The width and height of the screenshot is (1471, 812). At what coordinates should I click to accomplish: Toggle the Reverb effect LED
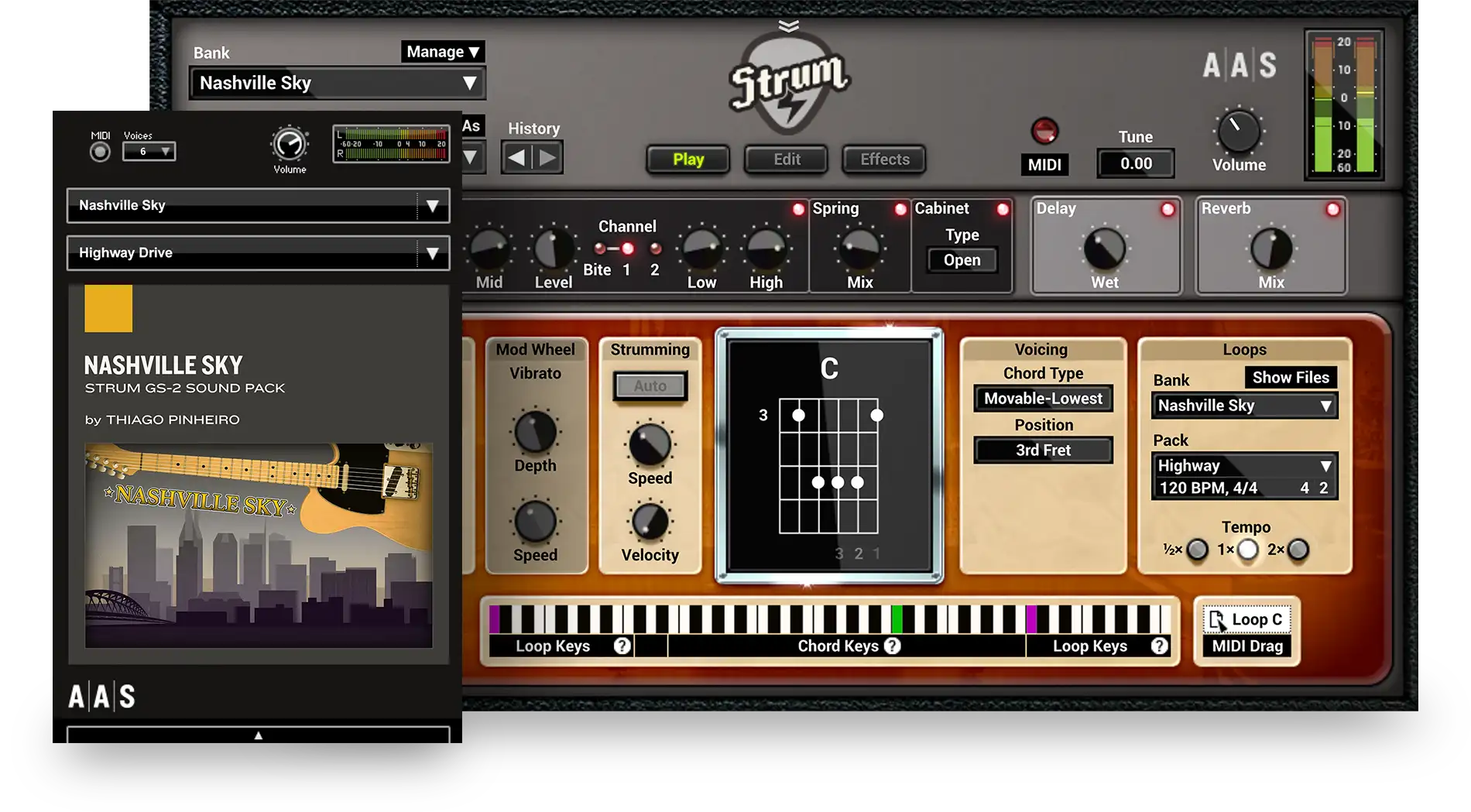tap(1332, 209)
